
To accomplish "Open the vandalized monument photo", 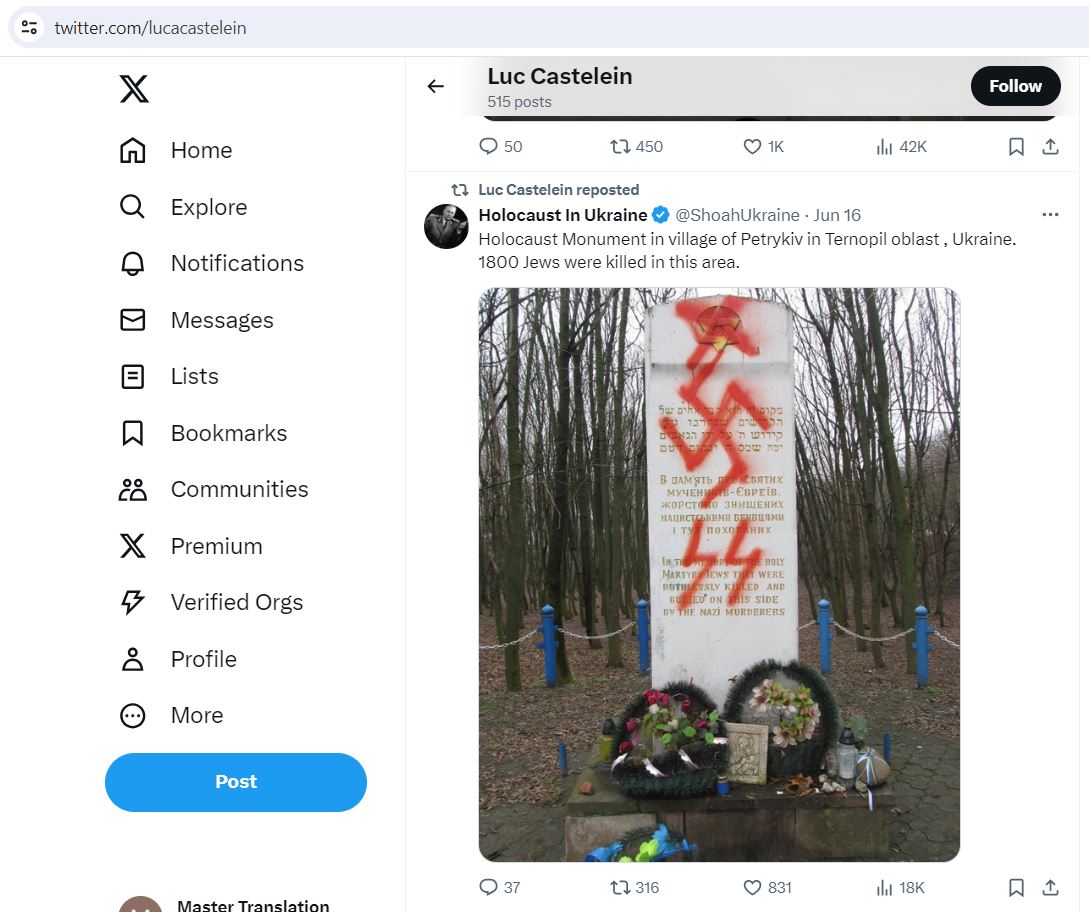I will pyautogui.click(x=719, y=574).
